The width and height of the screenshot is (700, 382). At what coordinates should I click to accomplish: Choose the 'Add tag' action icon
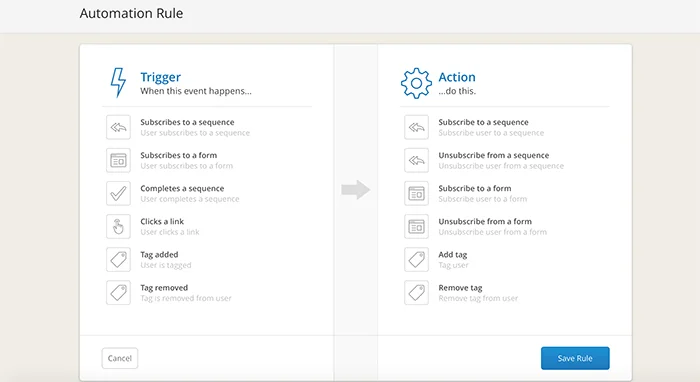(x=417, y=260)
